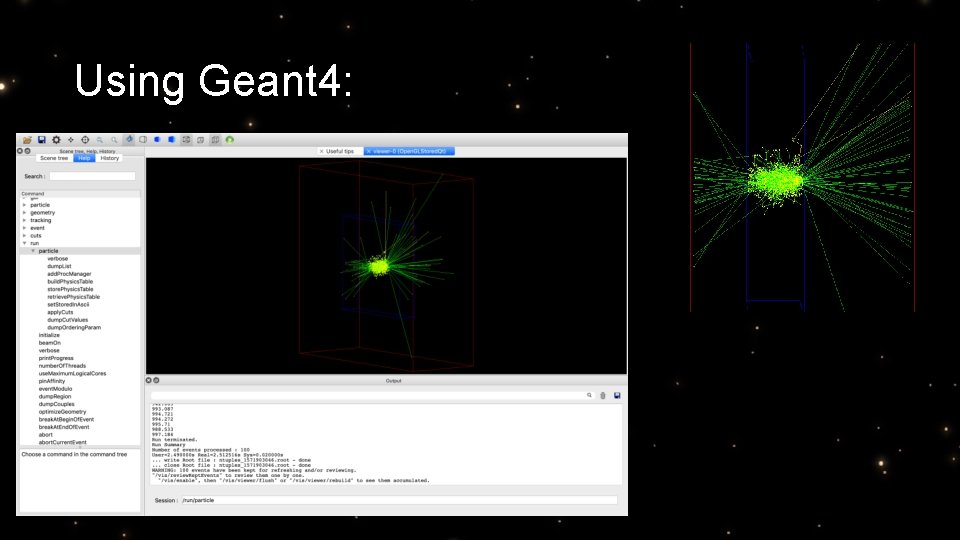The width and height of the screenshot is (960, 540).
Task: Select setStoredInAscii command
Action: [68, 304]
